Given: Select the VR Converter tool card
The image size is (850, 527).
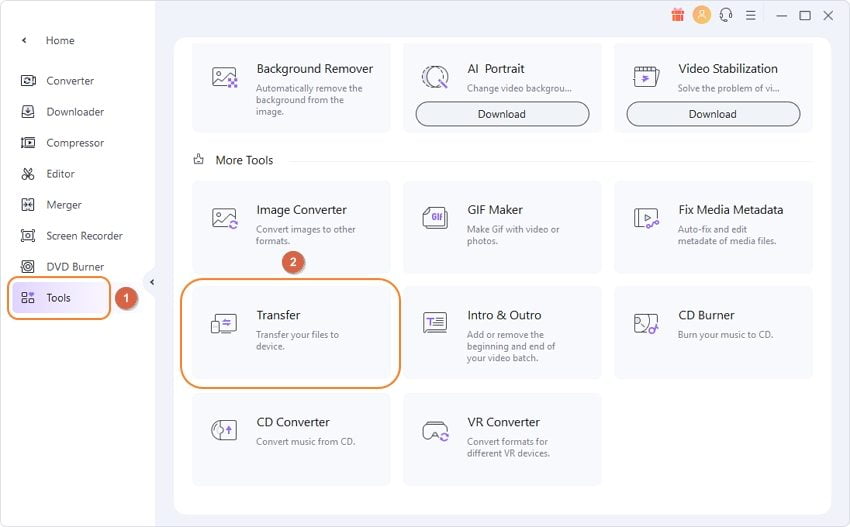Looking at the screenshot, I should (501, 439).
